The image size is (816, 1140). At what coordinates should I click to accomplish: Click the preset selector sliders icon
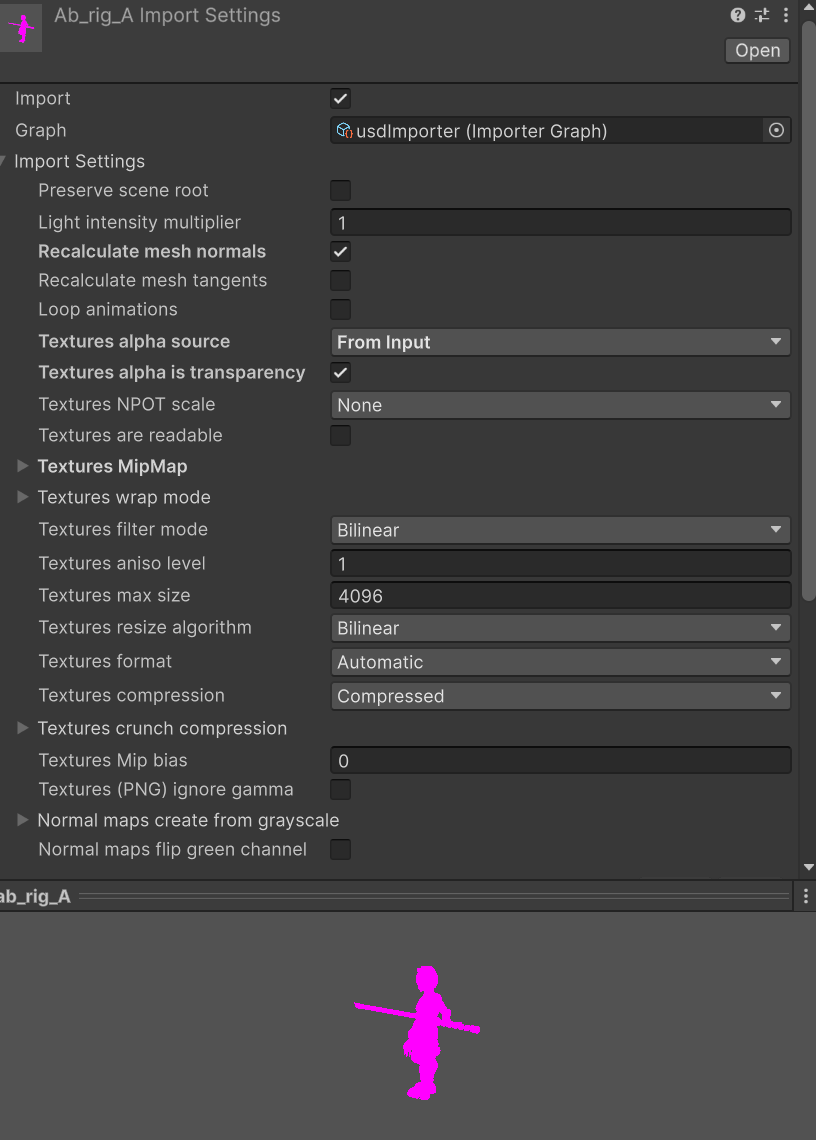point(761,15)
